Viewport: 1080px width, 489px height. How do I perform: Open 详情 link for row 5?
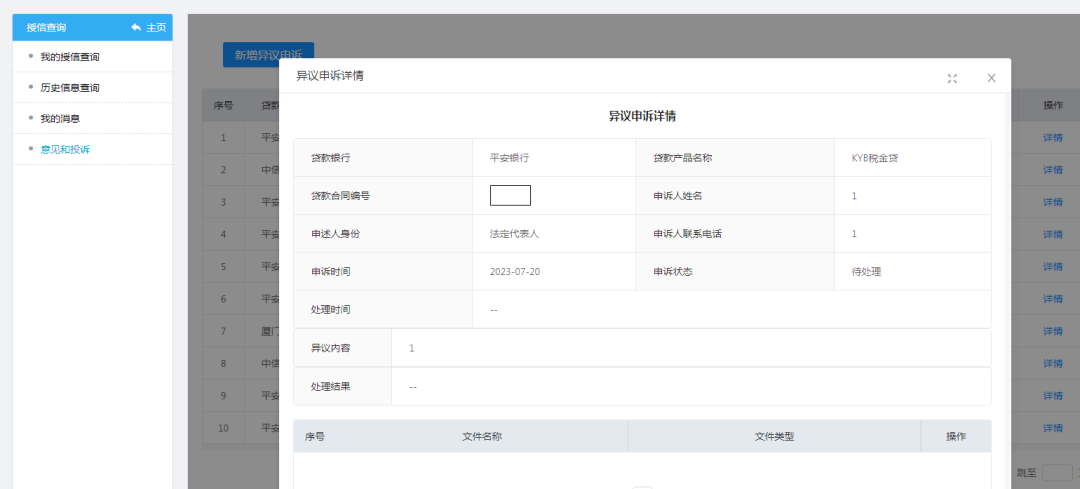point(1052,267)
